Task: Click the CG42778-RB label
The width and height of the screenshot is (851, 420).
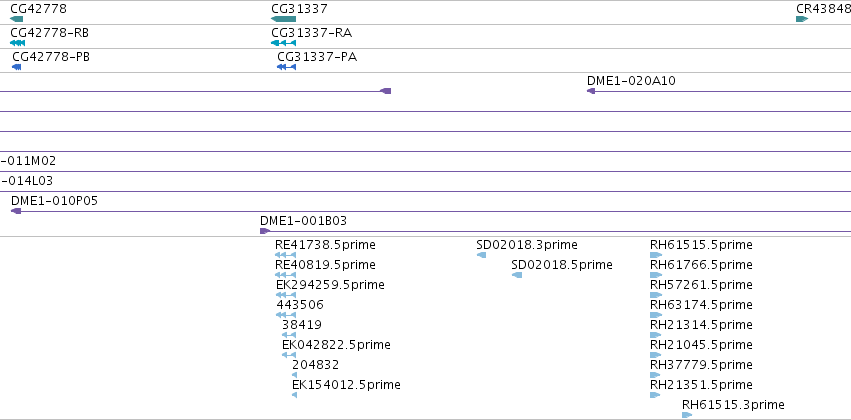Action: 49,33
